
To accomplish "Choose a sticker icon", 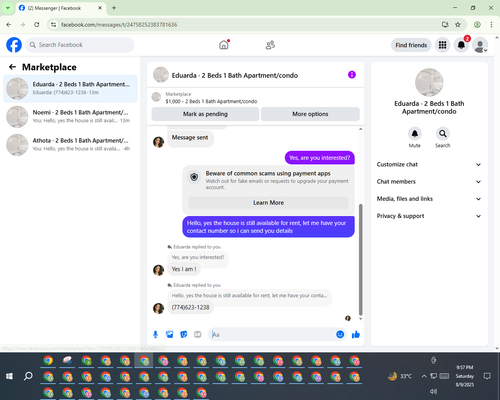I will click(184, 334).
